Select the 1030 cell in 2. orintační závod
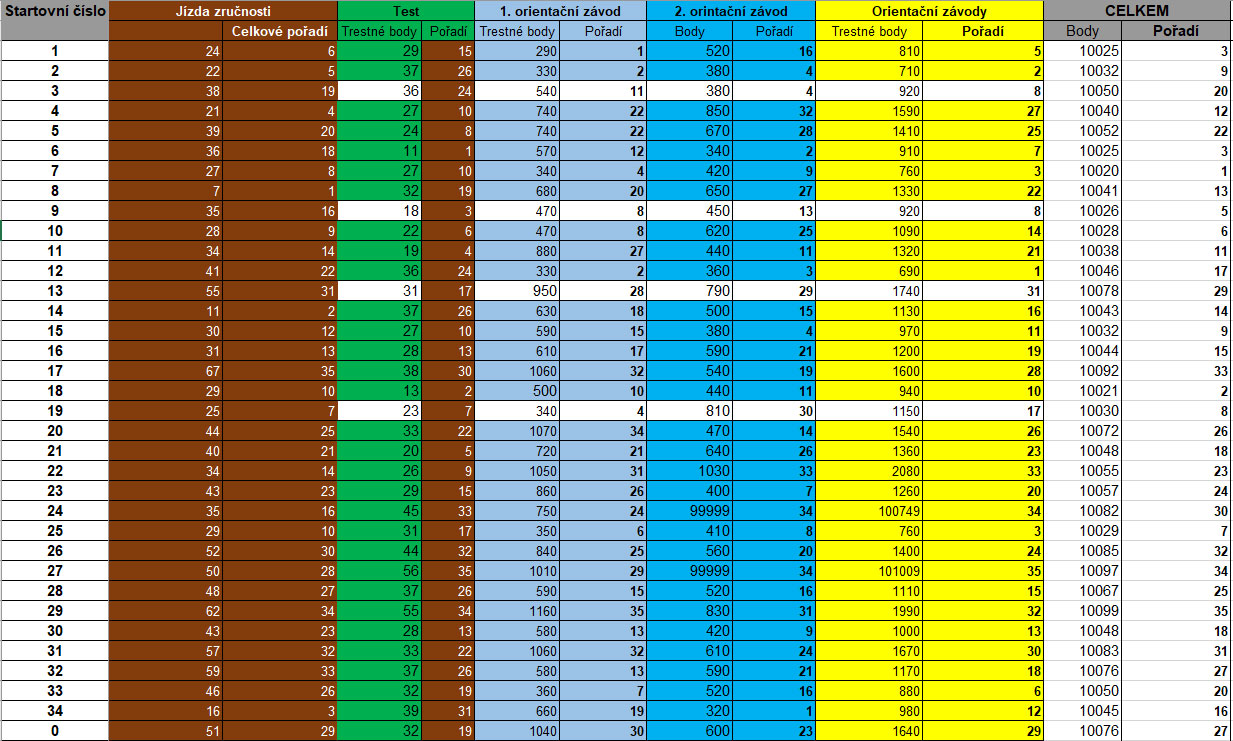This screenshot has width=1233, height=741. [690, 469]
